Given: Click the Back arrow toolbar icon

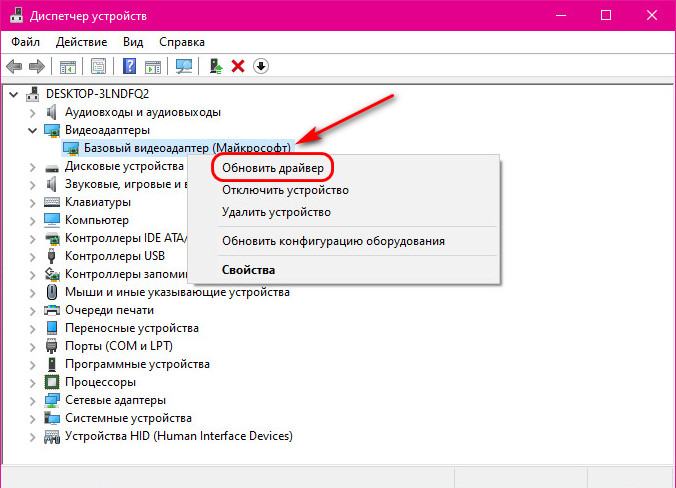Looking at the screenshot, I should pos(14,66).
